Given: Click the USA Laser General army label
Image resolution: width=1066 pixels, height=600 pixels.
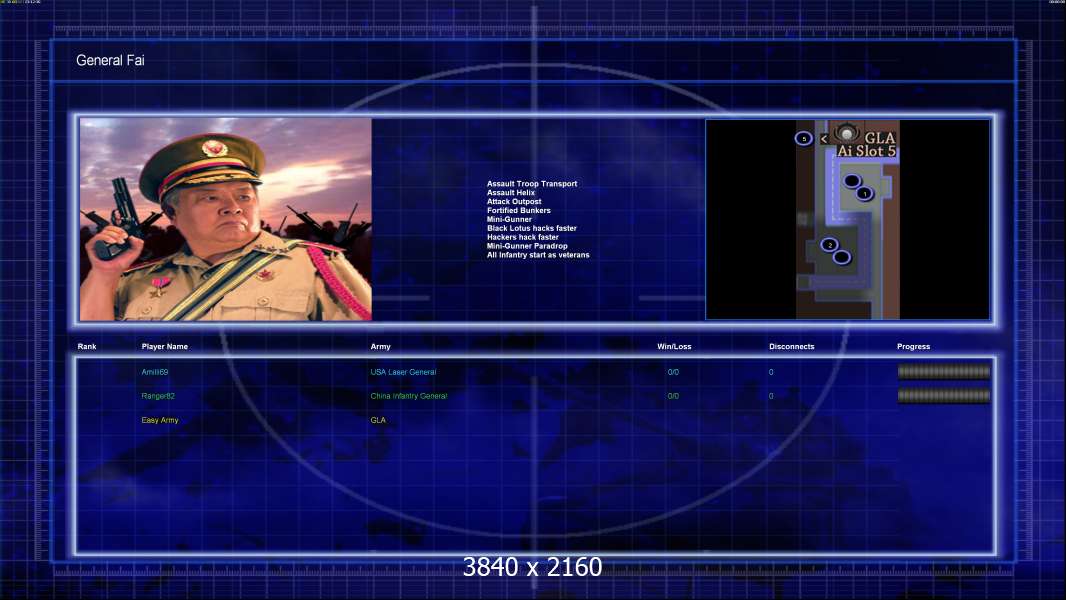Looking at the screenshot, I should [403, 372].
